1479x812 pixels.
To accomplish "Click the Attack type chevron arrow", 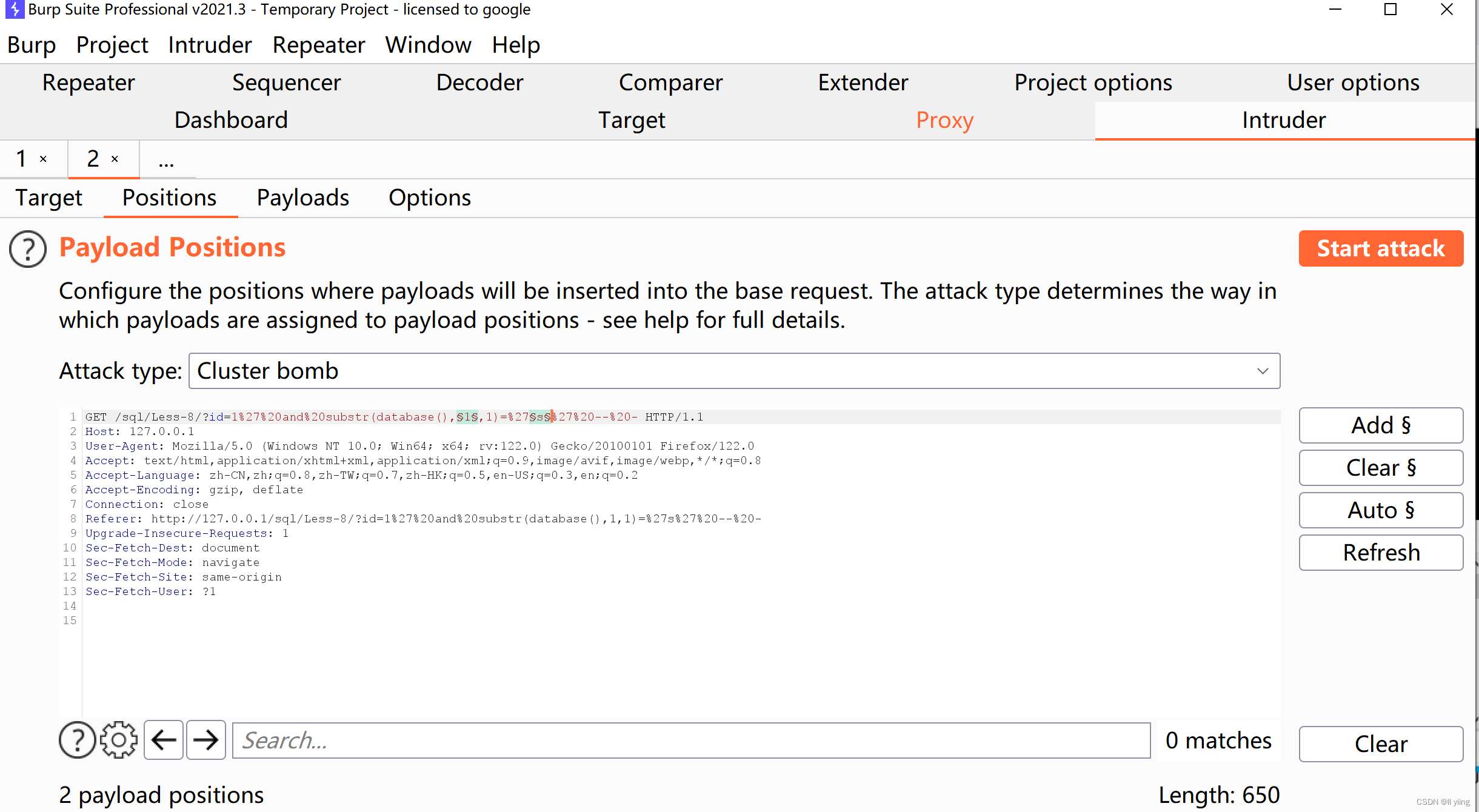I will (x=1263, y=371).
